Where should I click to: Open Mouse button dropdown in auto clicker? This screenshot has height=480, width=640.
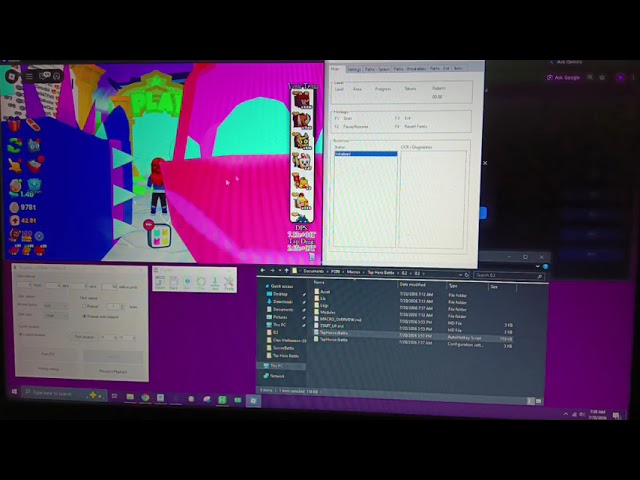coord(56,305)
